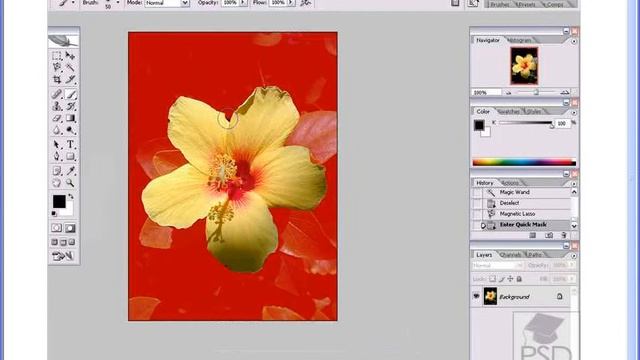
Task: Select the Healing Brush tool
Action: pos(57,94)
